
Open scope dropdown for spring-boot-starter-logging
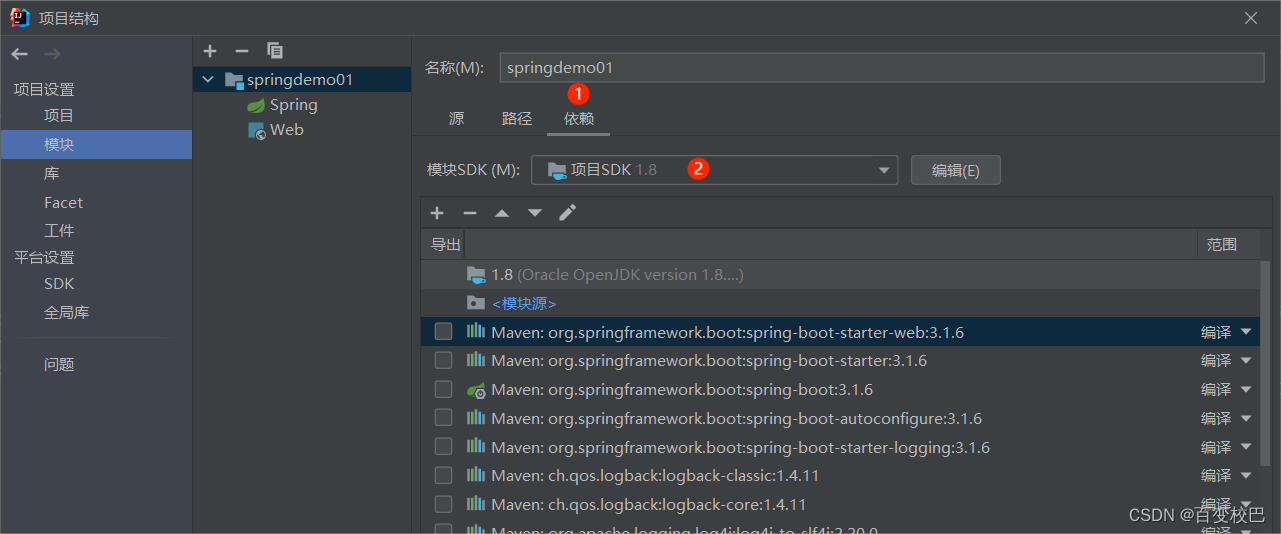tap(1245, 447)
